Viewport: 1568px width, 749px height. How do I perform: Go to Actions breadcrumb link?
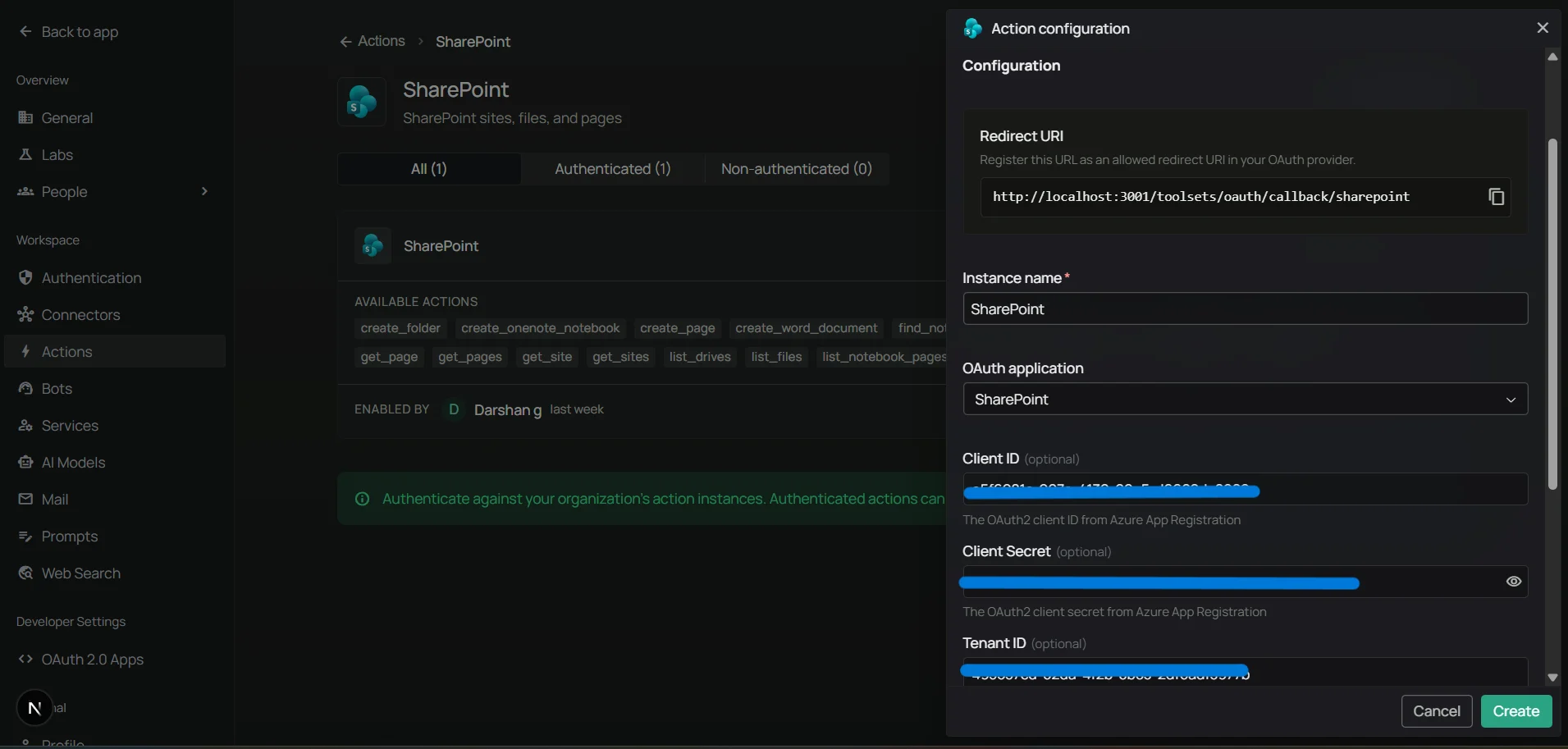pos(381,41)
